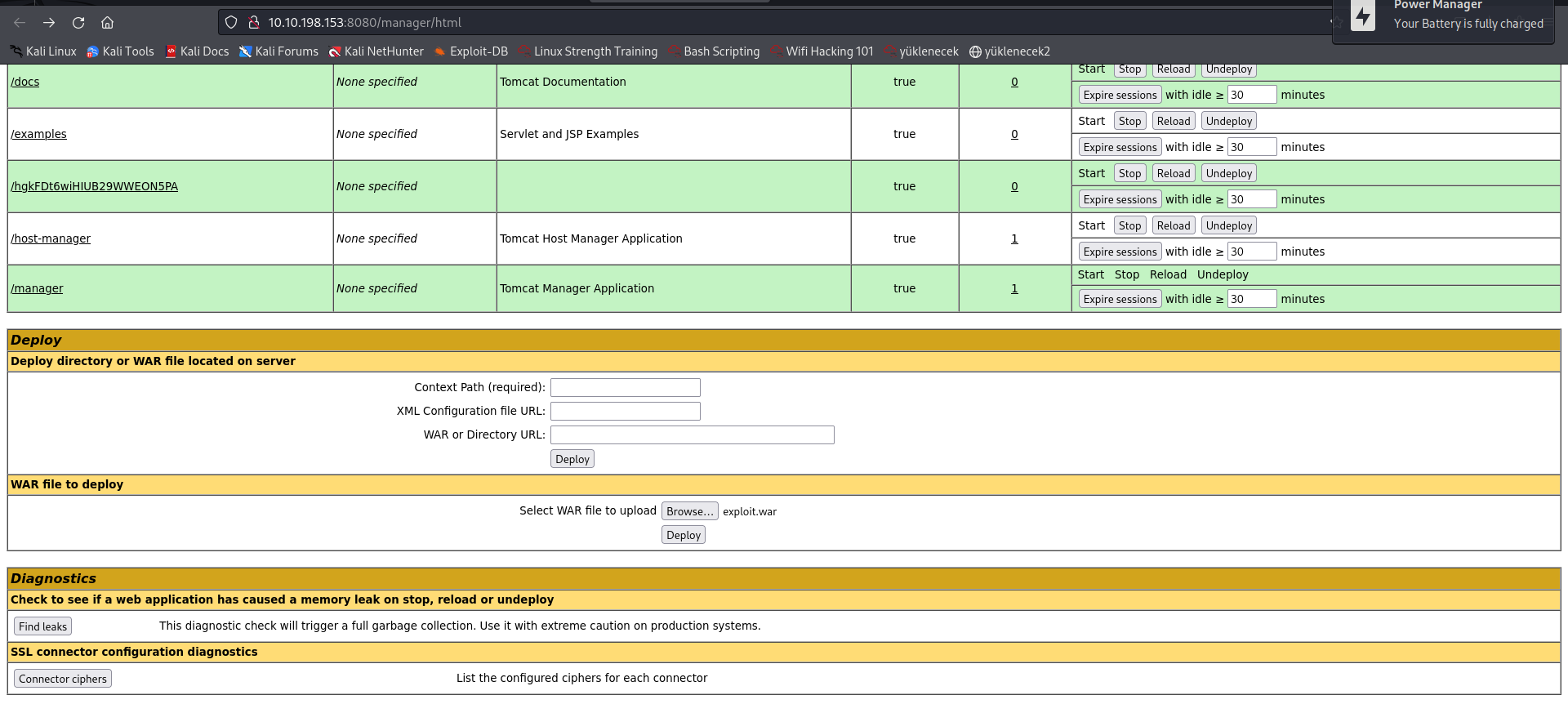Open Exploit-DB bookmark

pyautogui.click(x=470, y=51)
